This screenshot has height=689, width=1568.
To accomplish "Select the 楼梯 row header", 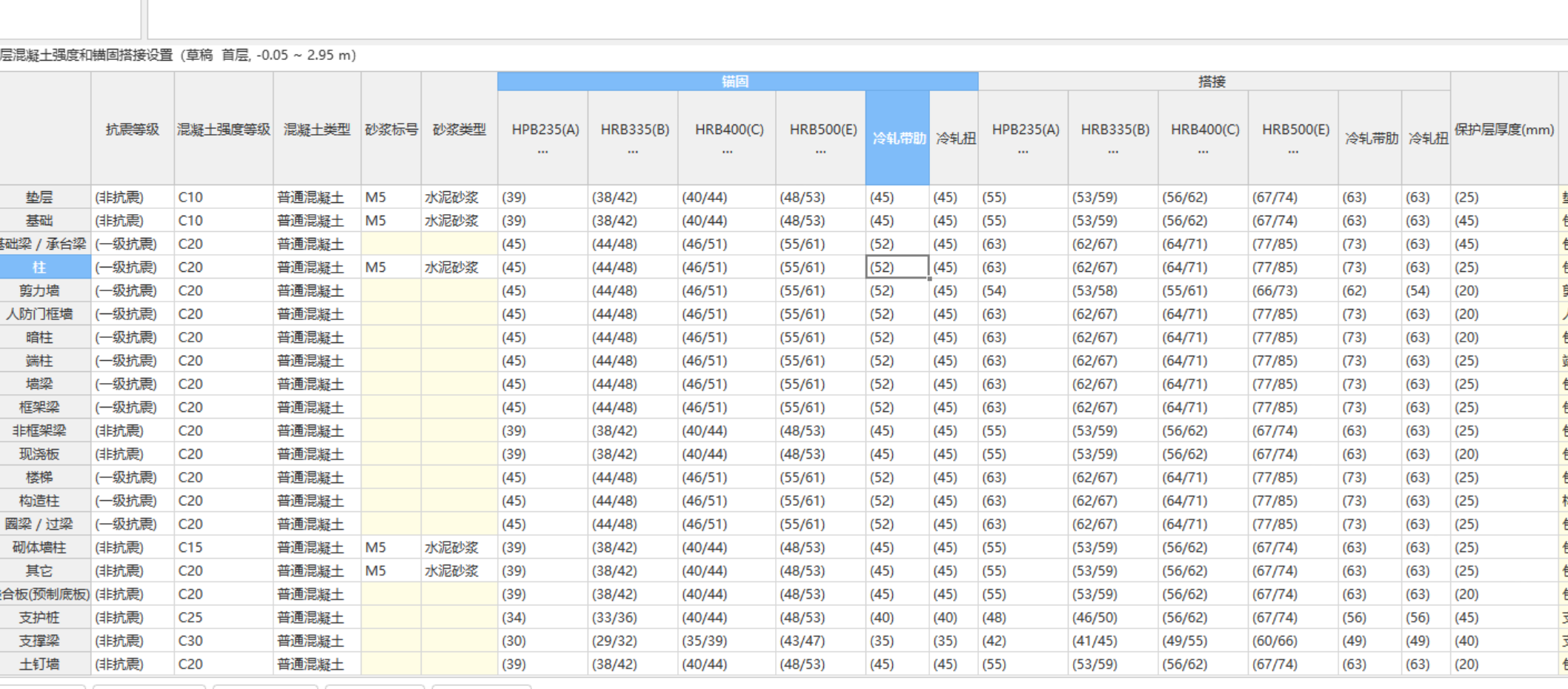I will (44, 477).
